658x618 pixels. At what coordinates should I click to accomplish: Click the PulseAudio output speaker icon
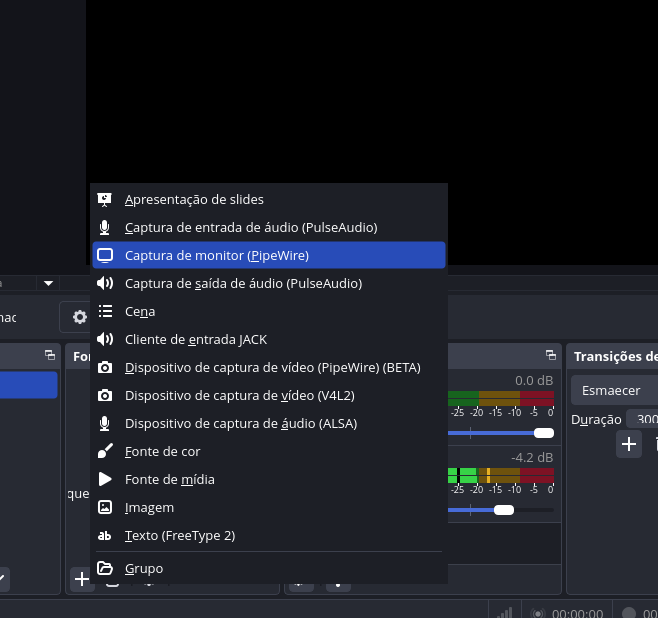click(x=105, y=283)
